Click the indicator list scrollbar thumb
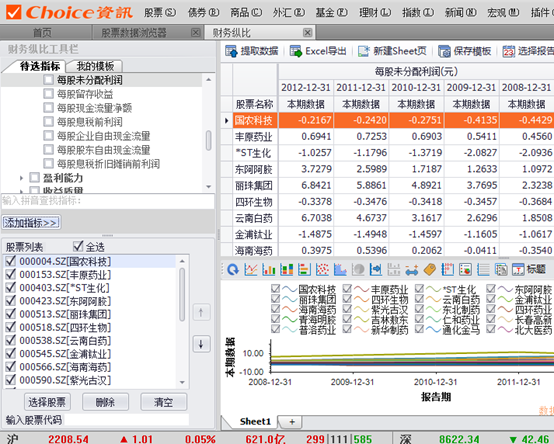Viewport: 554px width, 444px height. 208,140
